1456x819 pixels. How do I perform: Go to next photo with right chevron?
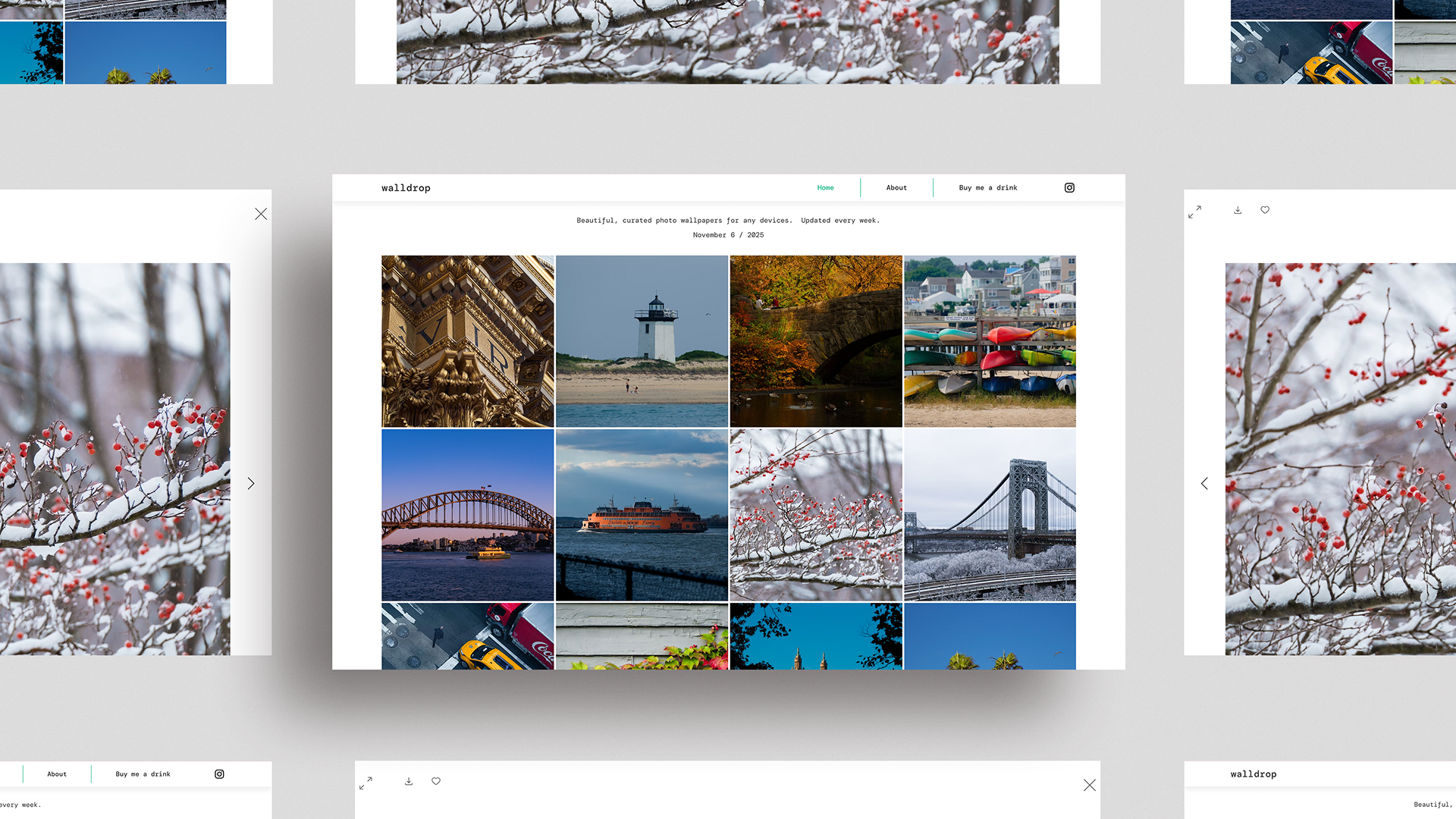251,484
